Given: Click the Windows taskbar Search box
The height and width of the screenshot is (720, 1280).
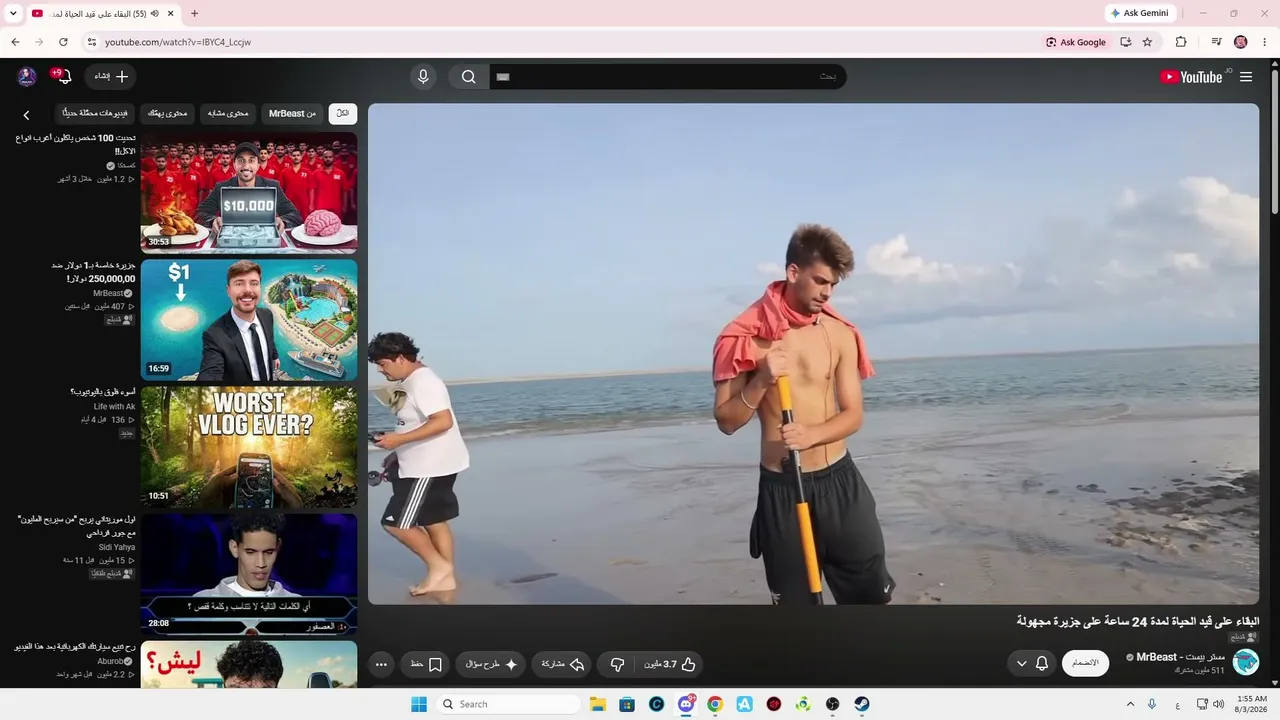Looking at the screenshot, I should click(x=507, y=704).
